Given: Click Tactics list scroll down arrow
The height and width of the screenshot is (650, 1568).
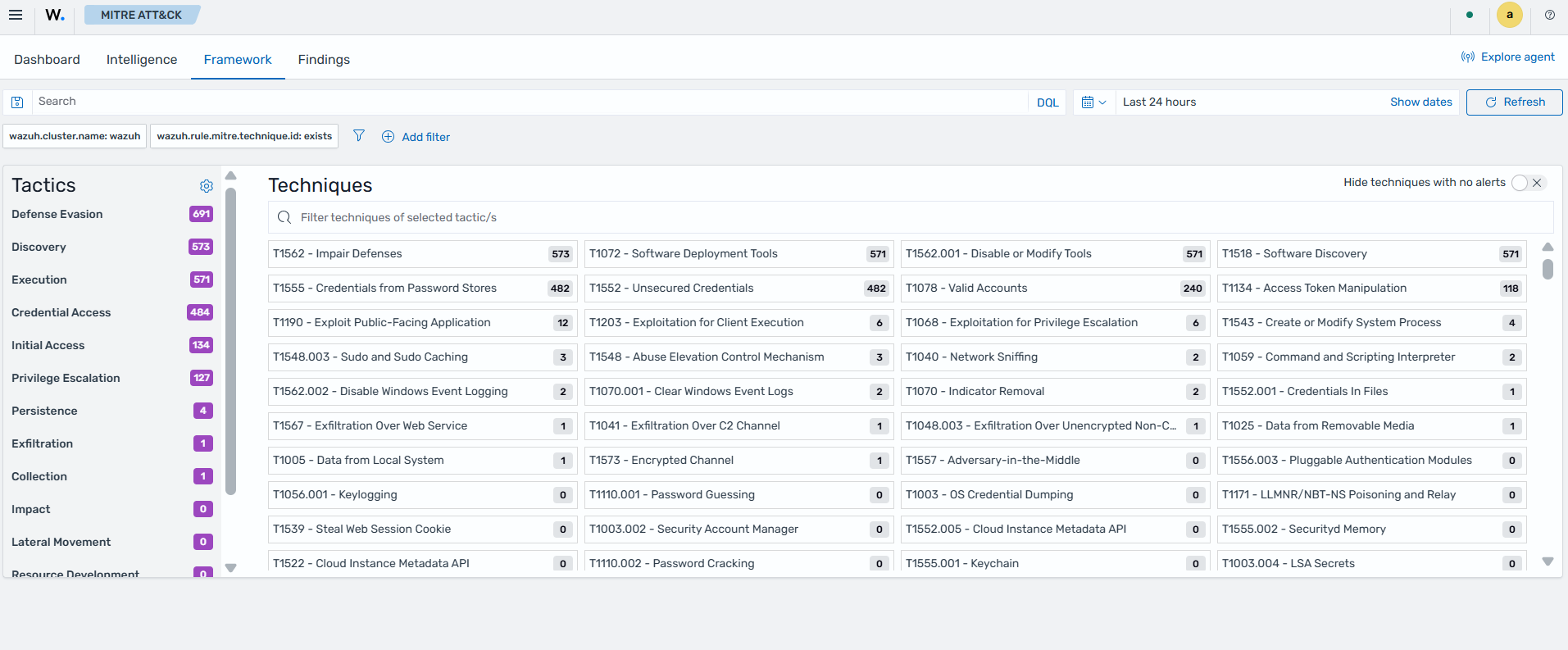Looking at the screenshot, I should [231, 567].
